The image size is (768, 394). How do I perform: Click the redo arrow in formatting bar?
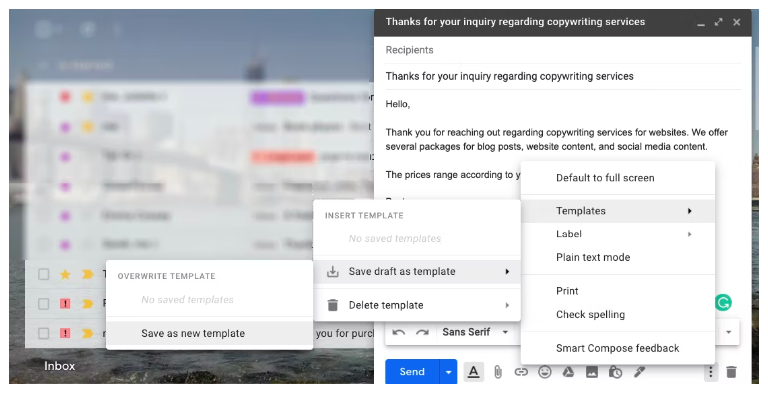tap(422, 332)
